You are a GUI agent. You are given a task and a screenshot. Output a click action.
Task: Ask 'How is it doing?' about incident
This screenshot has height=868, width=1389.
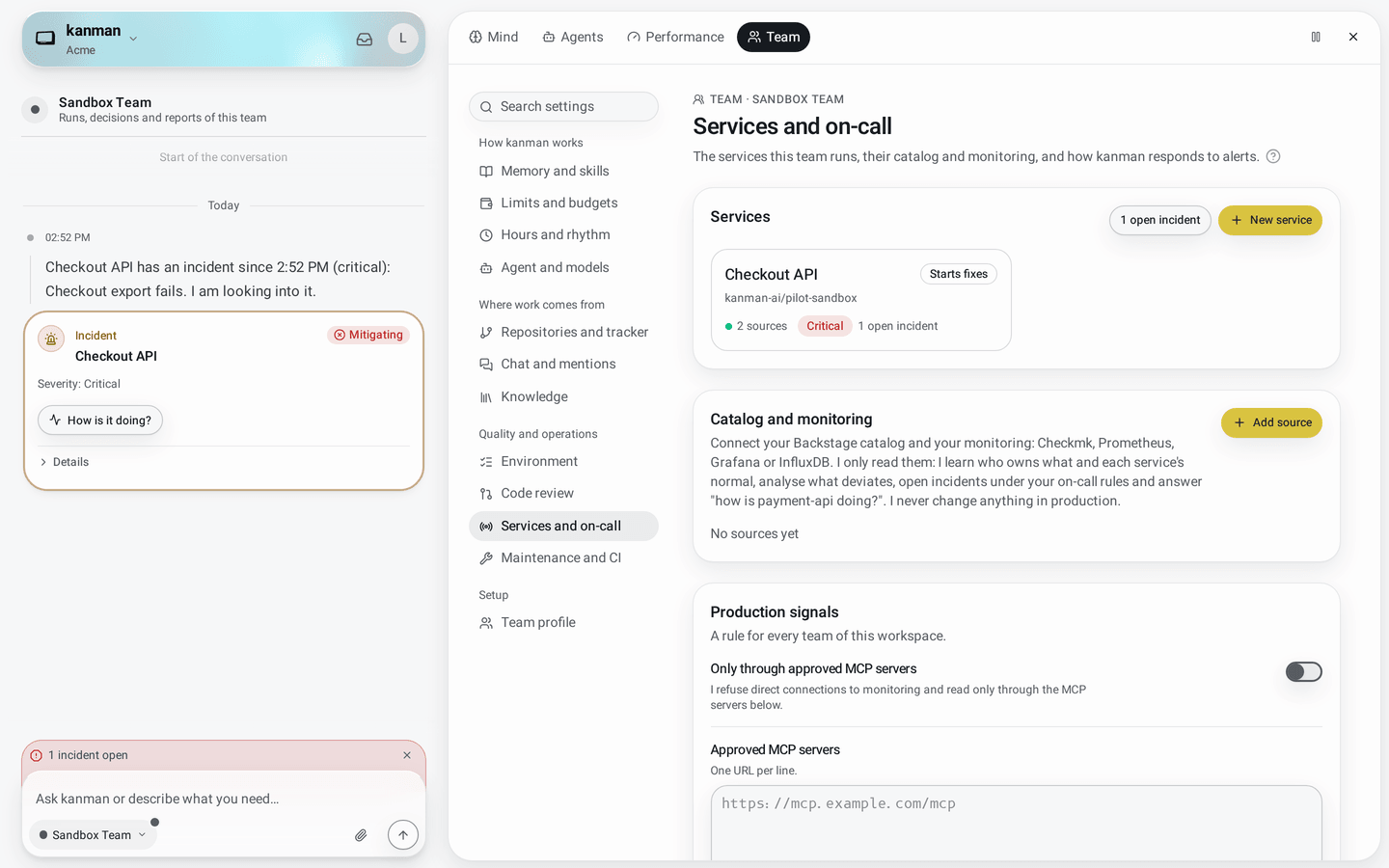[x=100, y=420]
